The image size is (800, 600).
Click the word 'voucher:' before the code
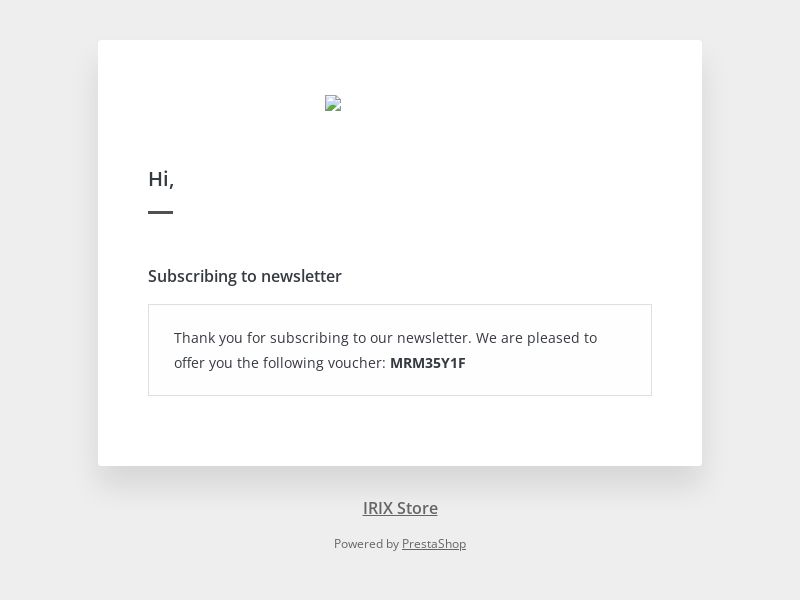click(357, 363)
